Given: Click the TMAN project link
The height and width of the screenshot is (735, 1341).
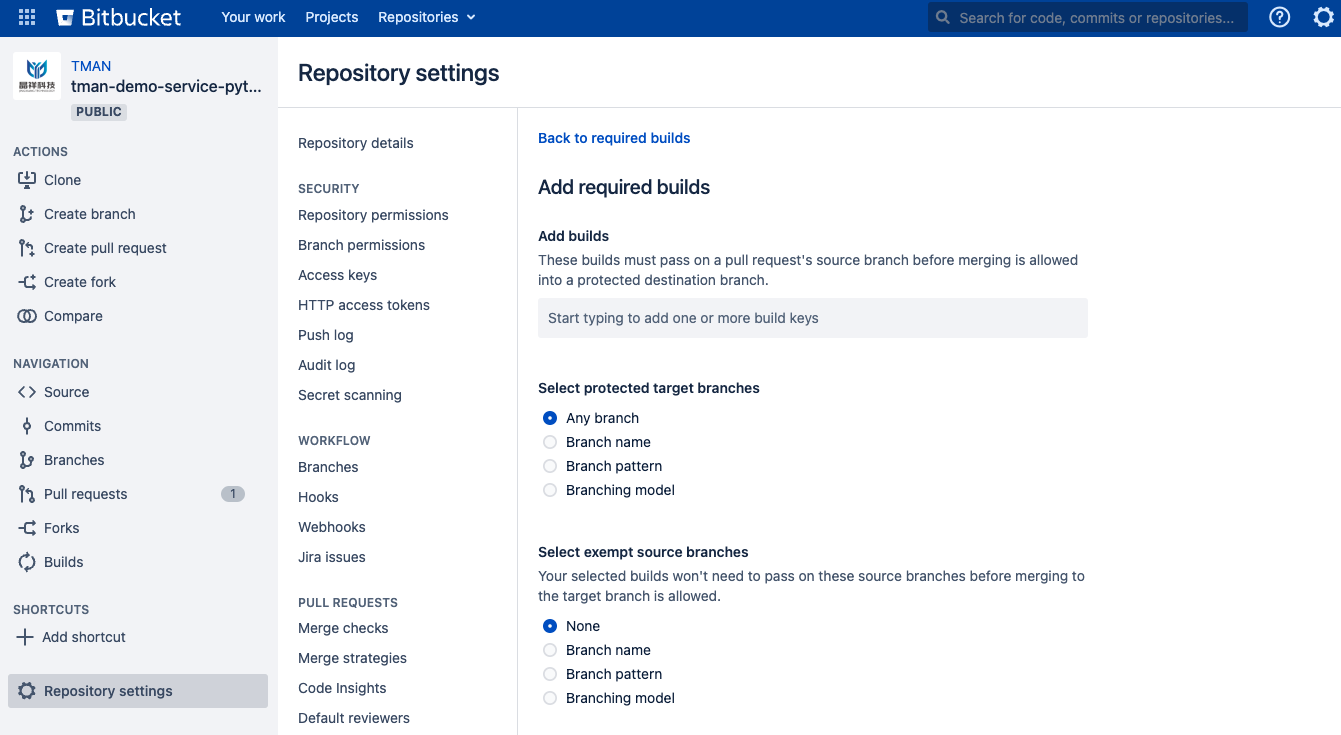Looking at the screenshot, I should [x=91, y=66].
